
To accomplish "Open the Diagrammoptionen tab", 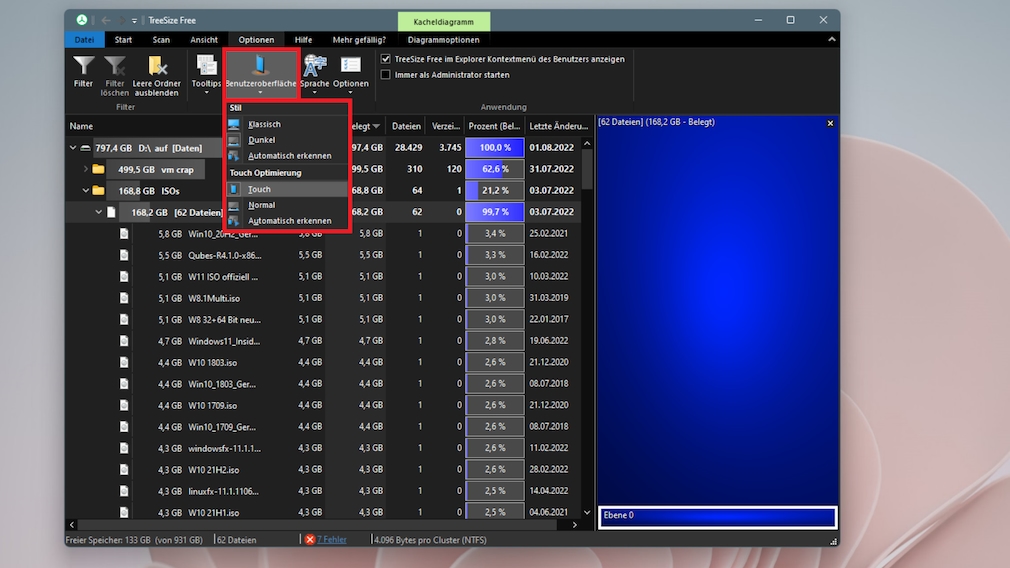I will pos(443,40).
